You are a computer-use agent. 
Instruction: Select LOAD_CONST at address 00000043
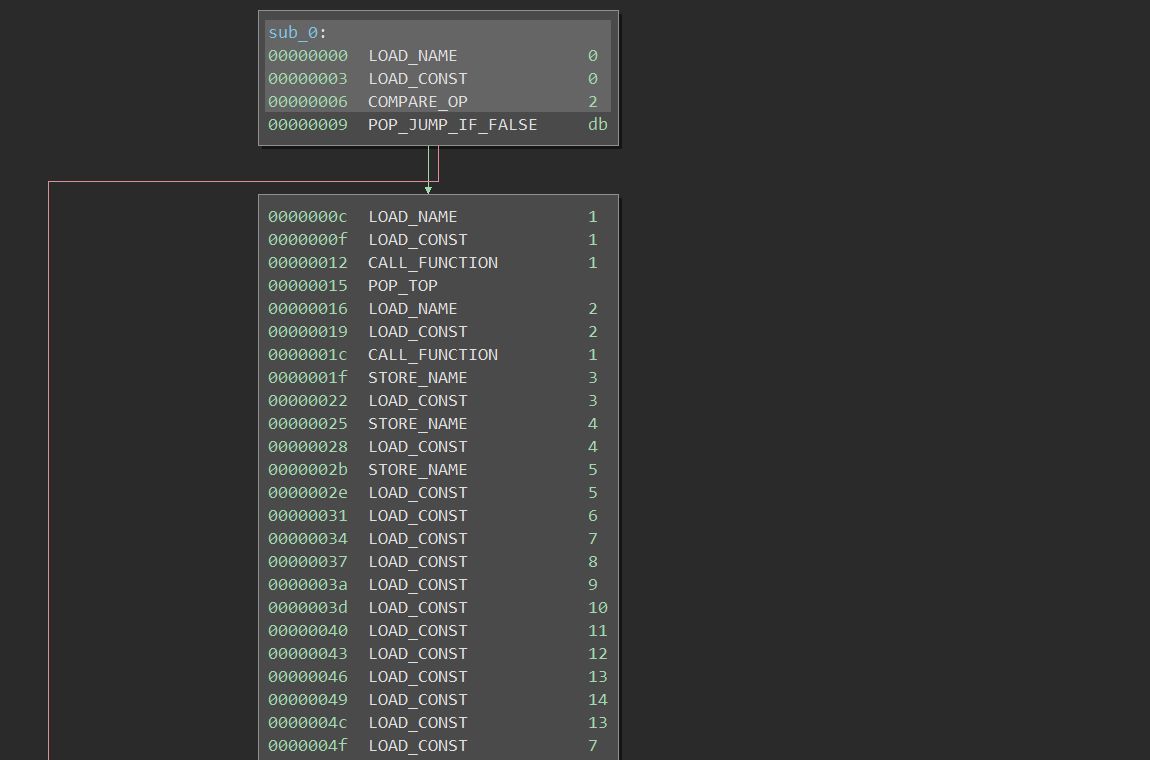pyautogui.click(x=417, y=654)
